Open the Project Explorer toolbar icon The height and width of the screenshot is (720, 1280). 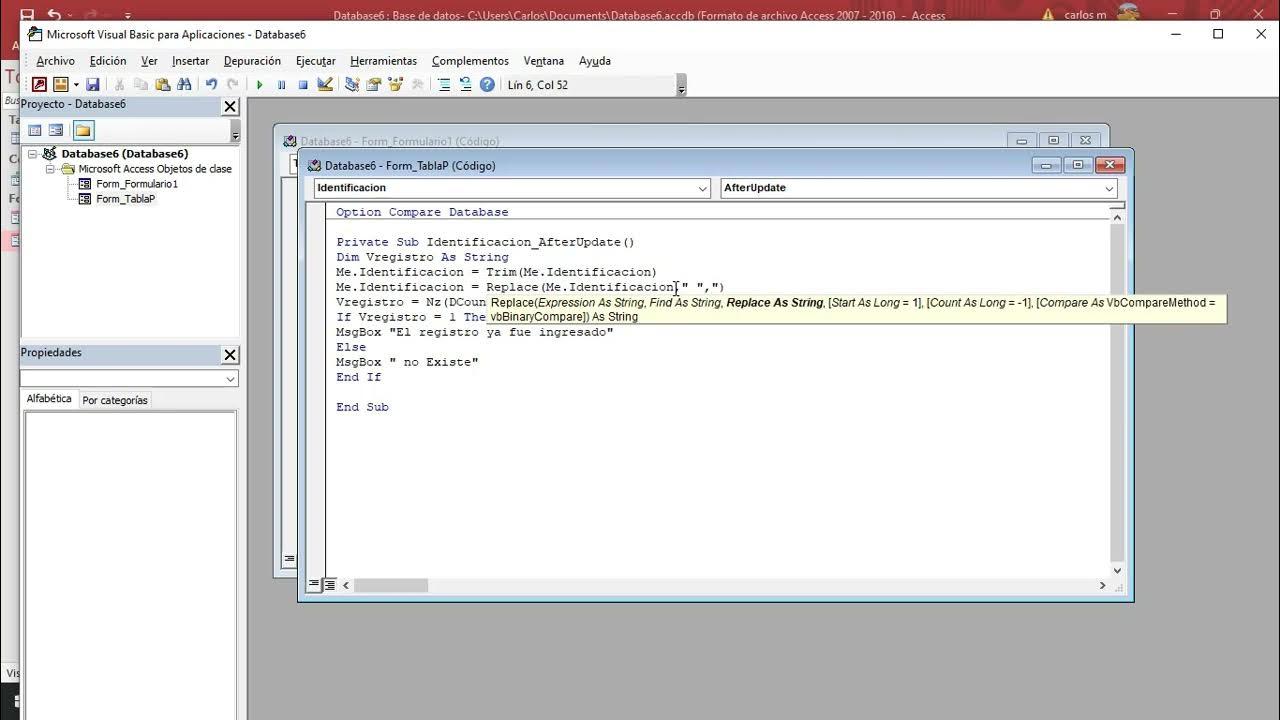pos(352,85)
